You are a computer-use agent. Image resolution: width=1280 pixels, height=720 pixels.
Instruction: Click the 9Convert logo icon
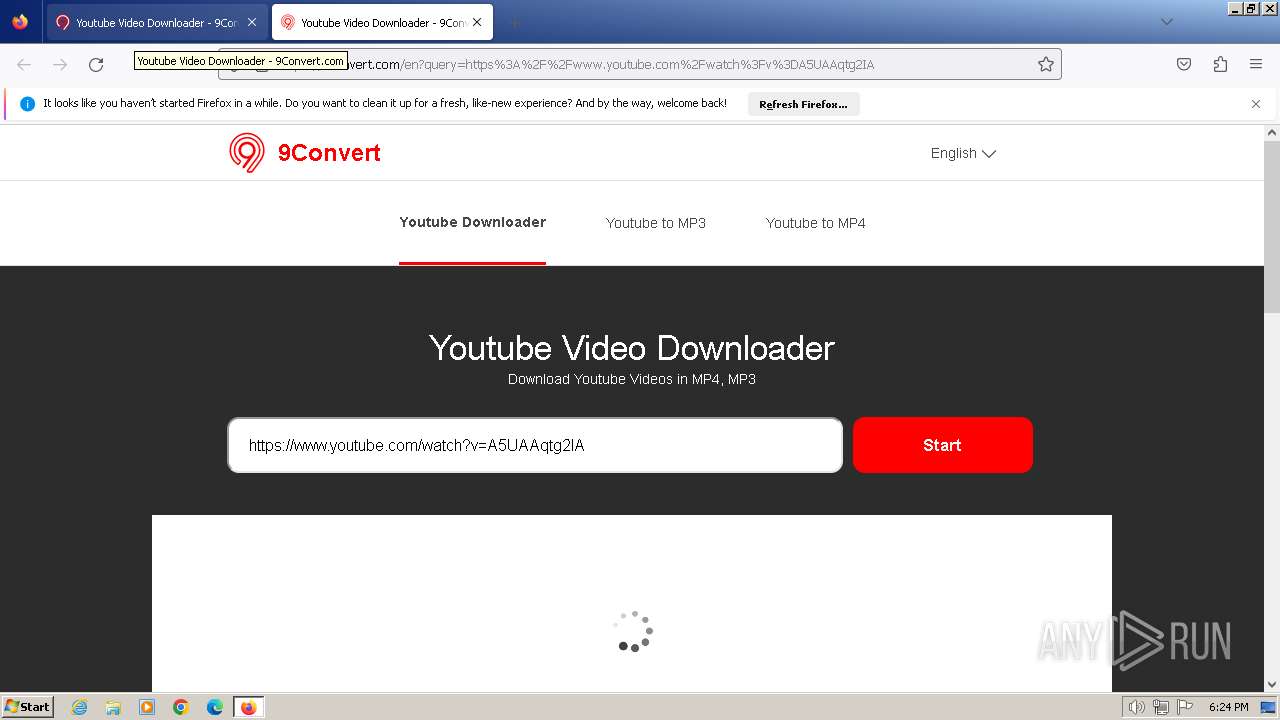(247, 153)
